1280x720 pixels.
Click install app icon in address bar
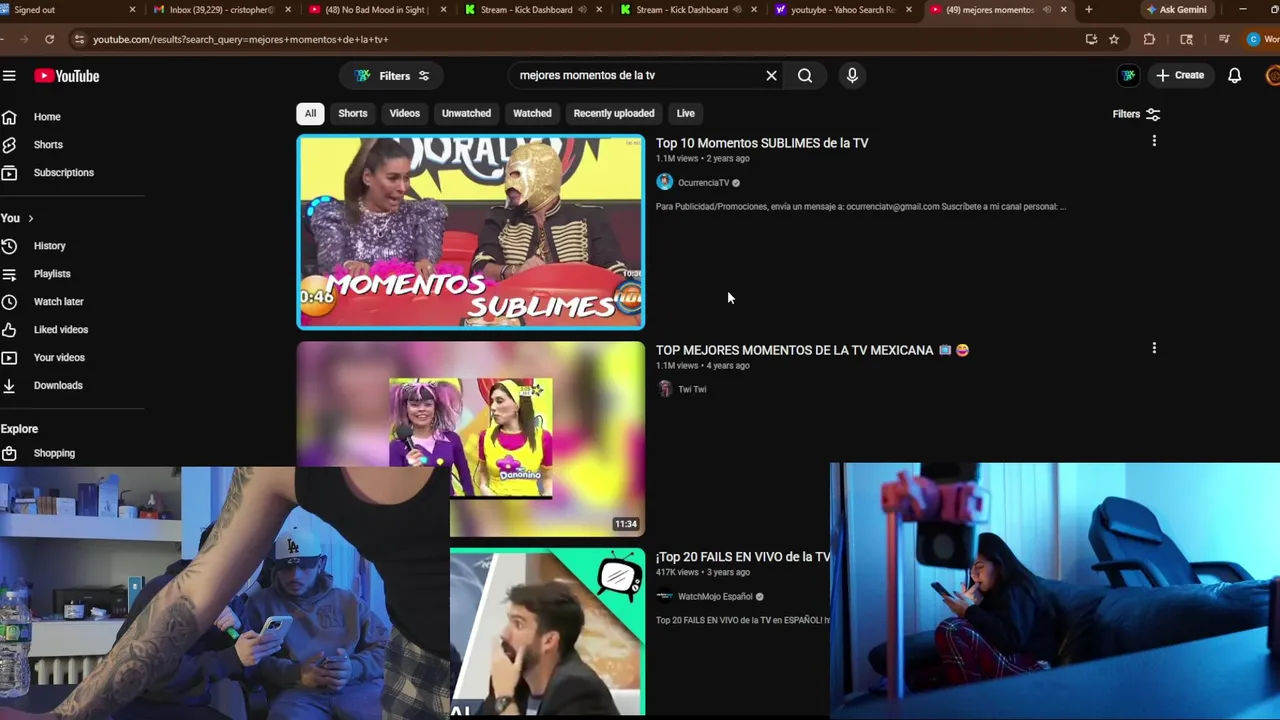1091,39
